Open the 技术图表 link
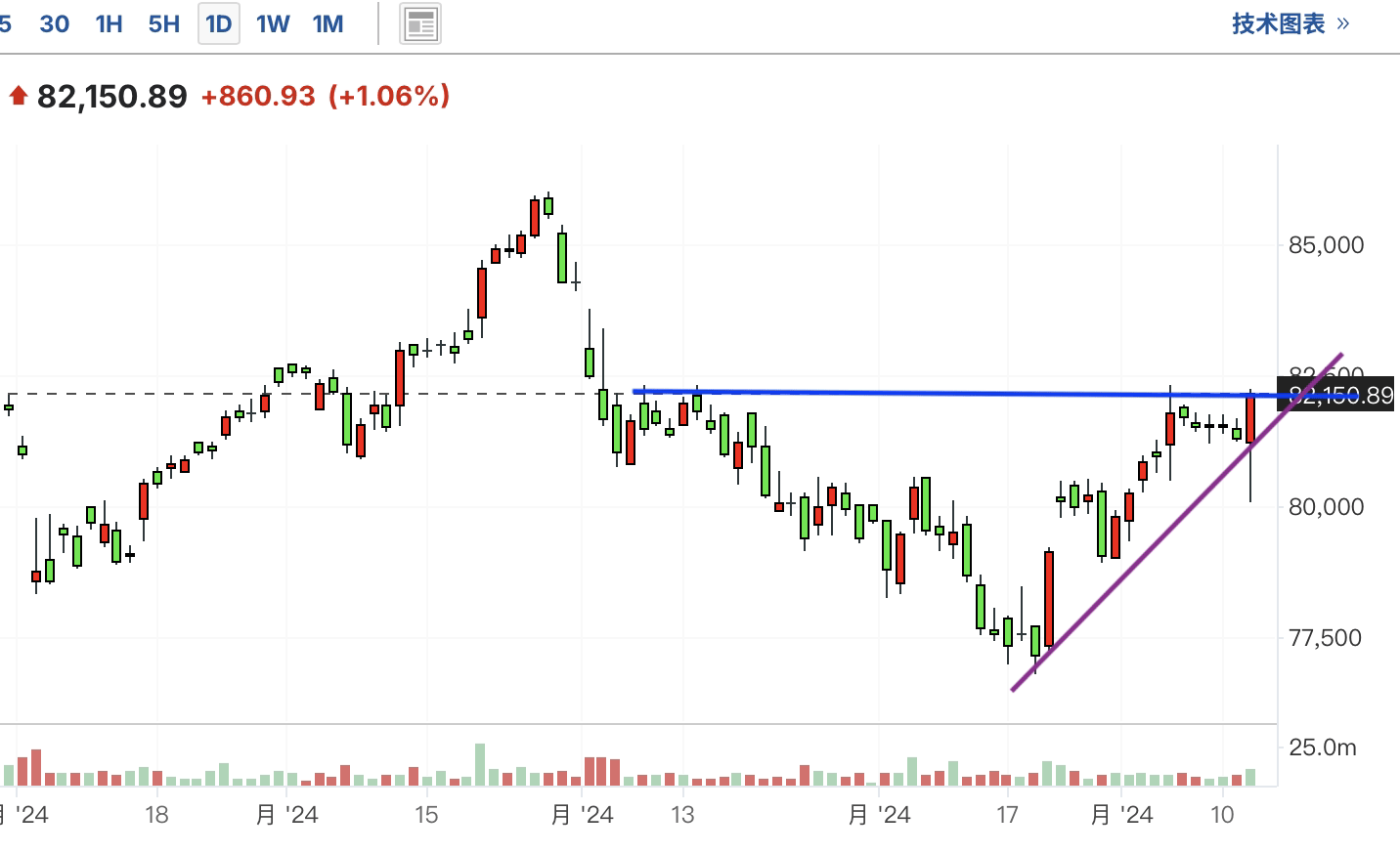The width and height of the screenshot is (1400, 854). (x=1291, y=23)
